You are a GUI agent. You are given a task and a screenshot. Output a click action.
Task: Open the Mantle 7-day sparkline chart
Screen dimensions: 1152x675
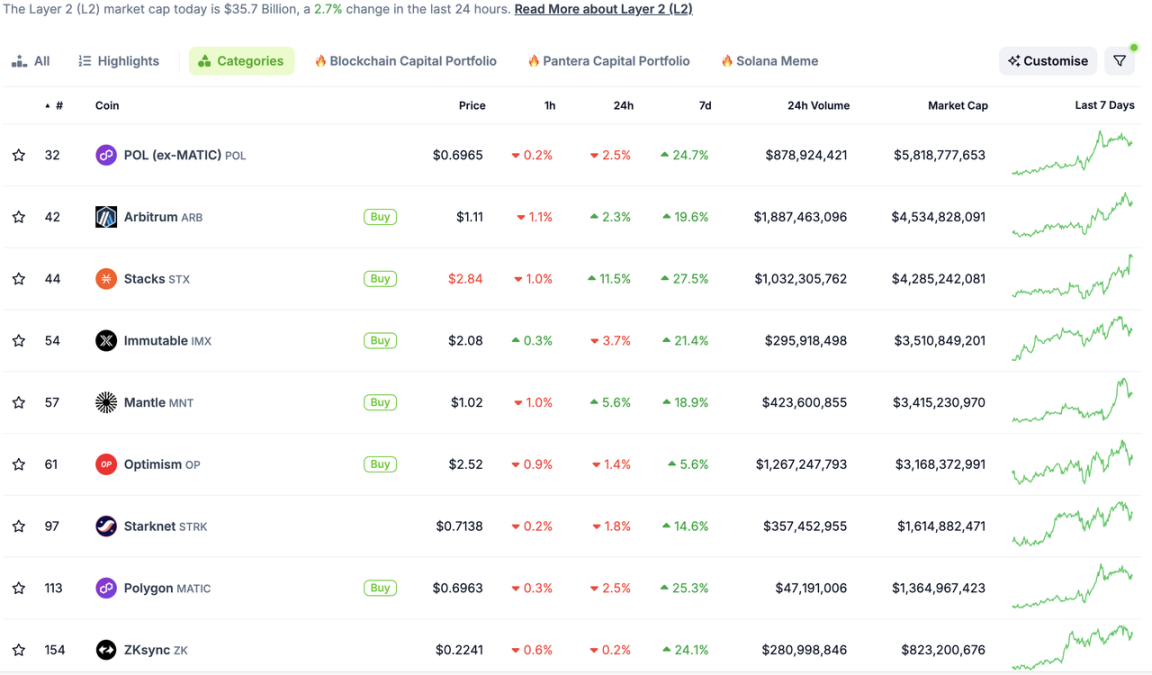(1072, 403)
